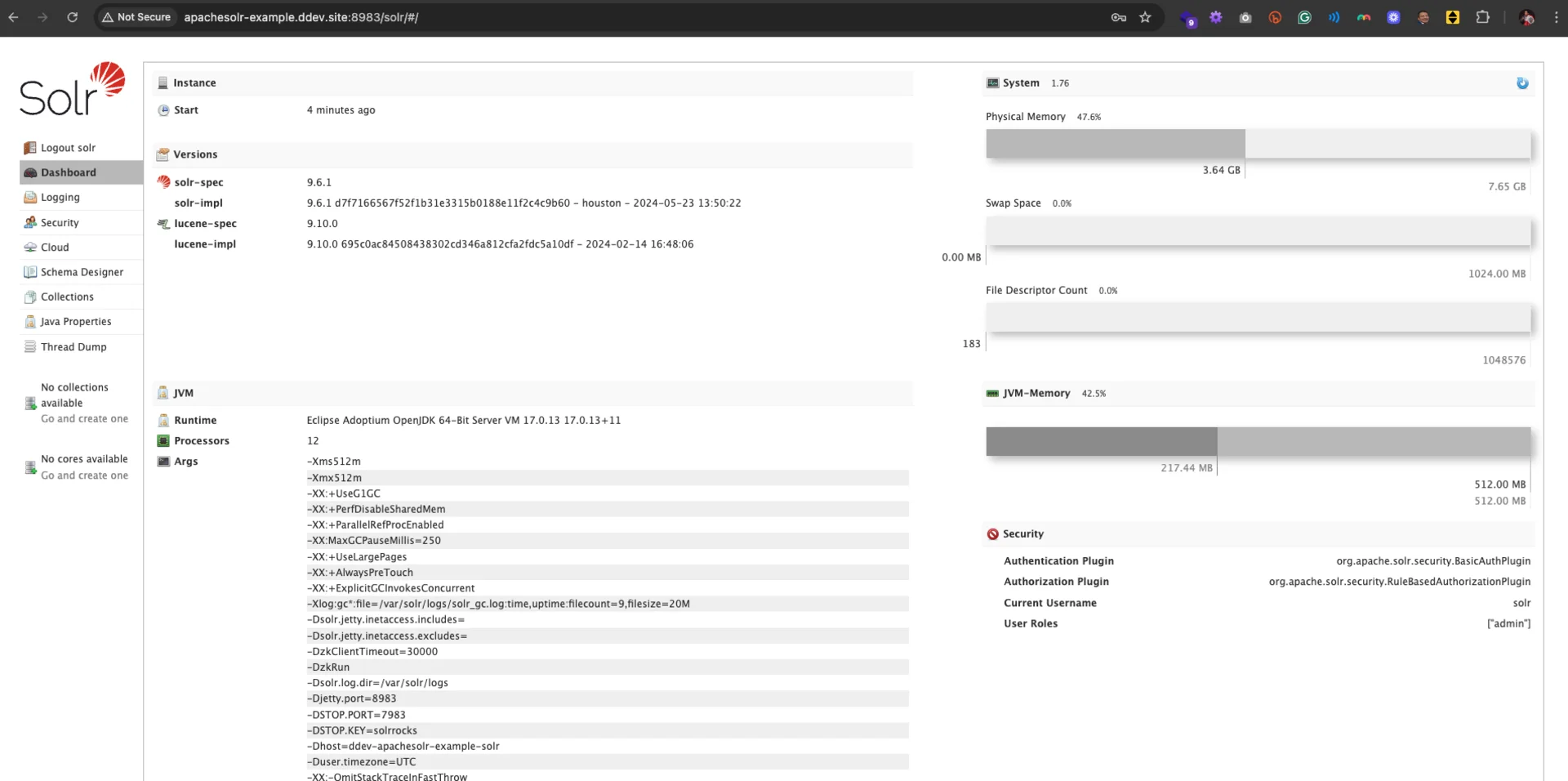Click the browser address bar URL
This screenshot has height=781, width=1568.
point(301,17)
